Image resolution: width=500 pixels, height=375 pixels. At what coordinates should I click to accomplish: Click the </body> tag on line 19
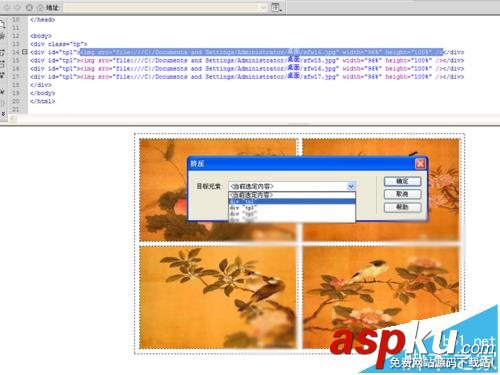42,93
